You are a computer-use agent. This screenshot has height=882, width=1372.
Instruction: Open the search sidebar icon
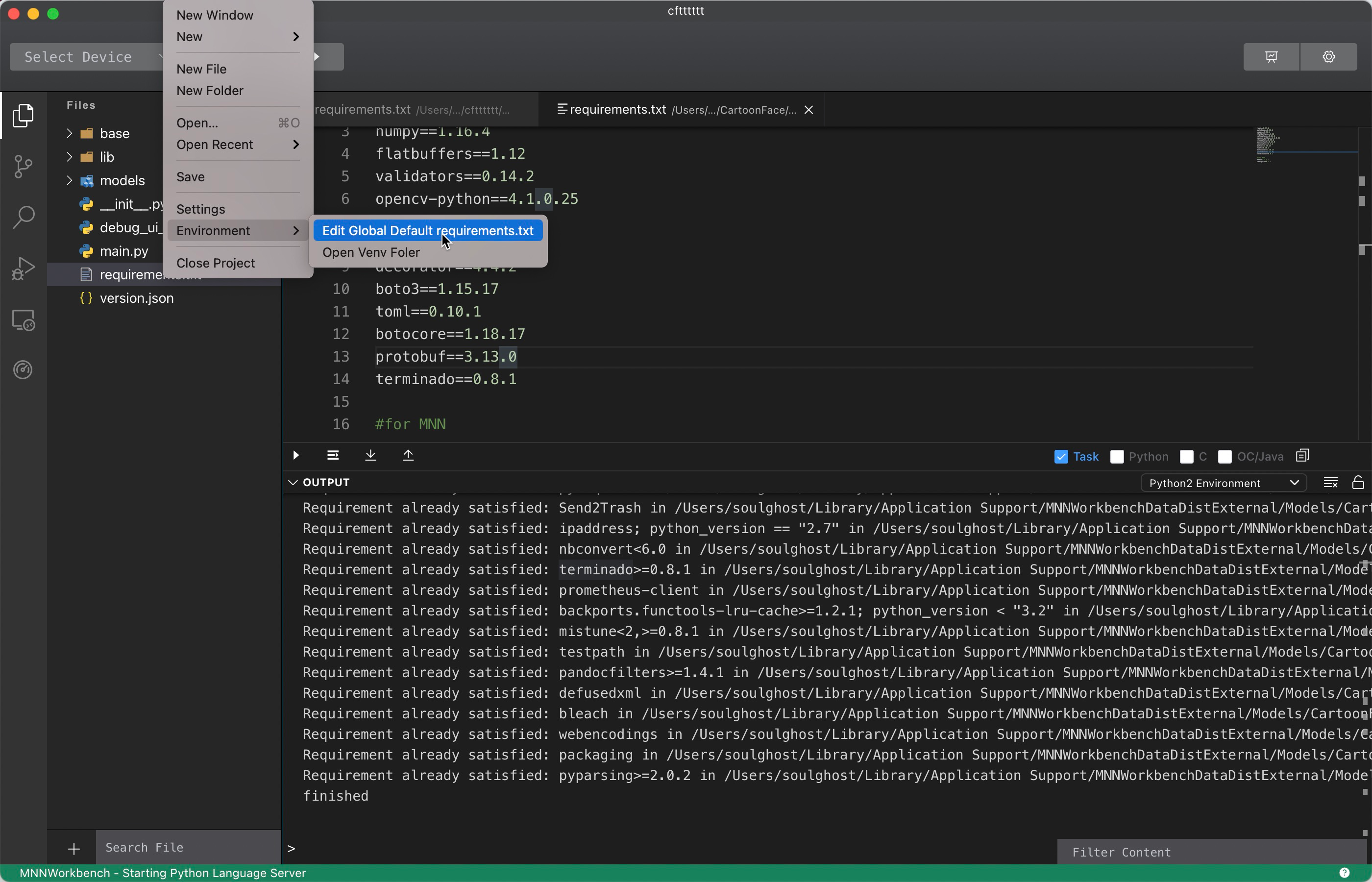(x=23, y=217)
